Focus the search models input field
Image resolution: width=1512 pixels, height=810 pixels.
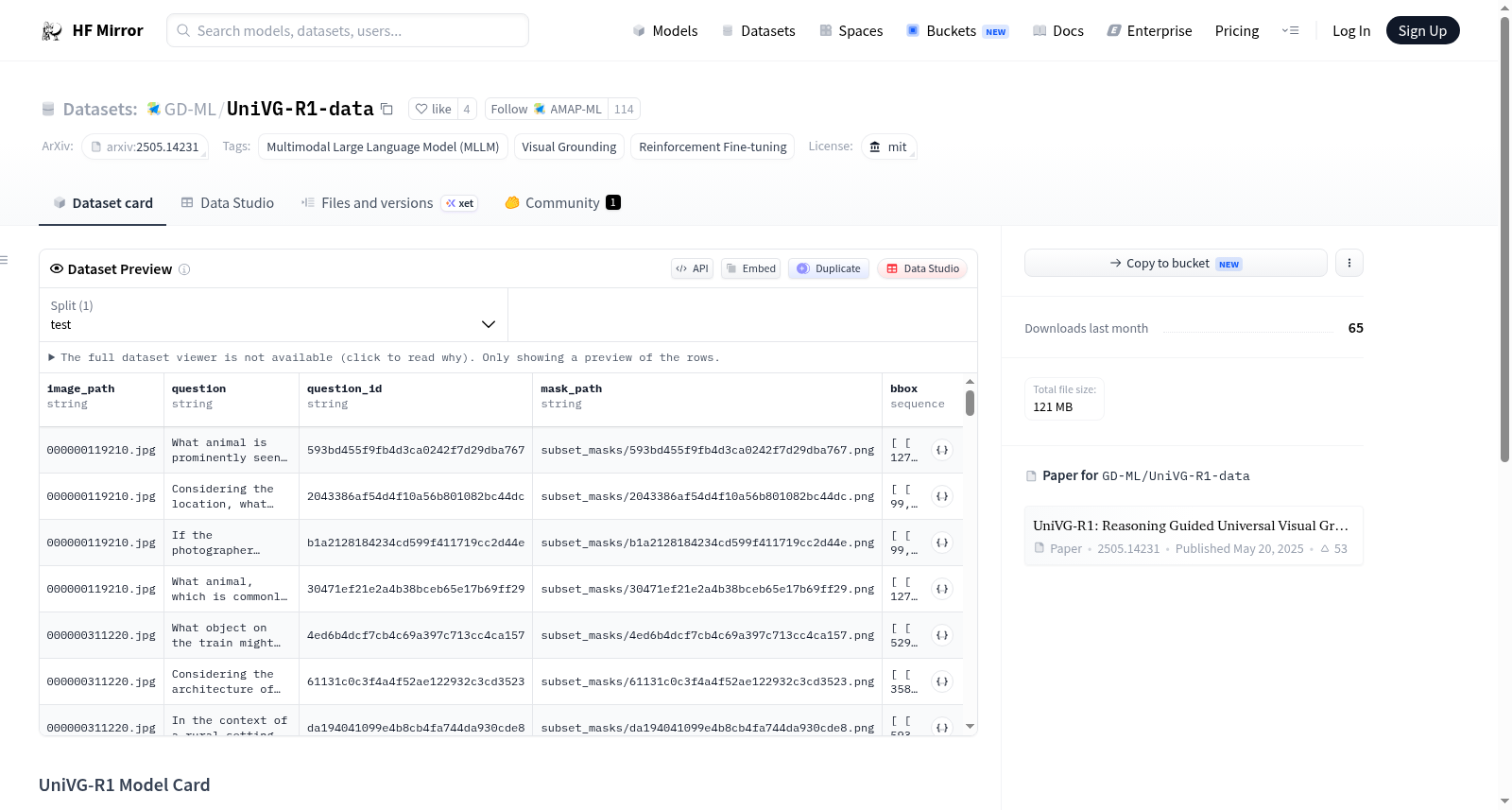[348, 30]
